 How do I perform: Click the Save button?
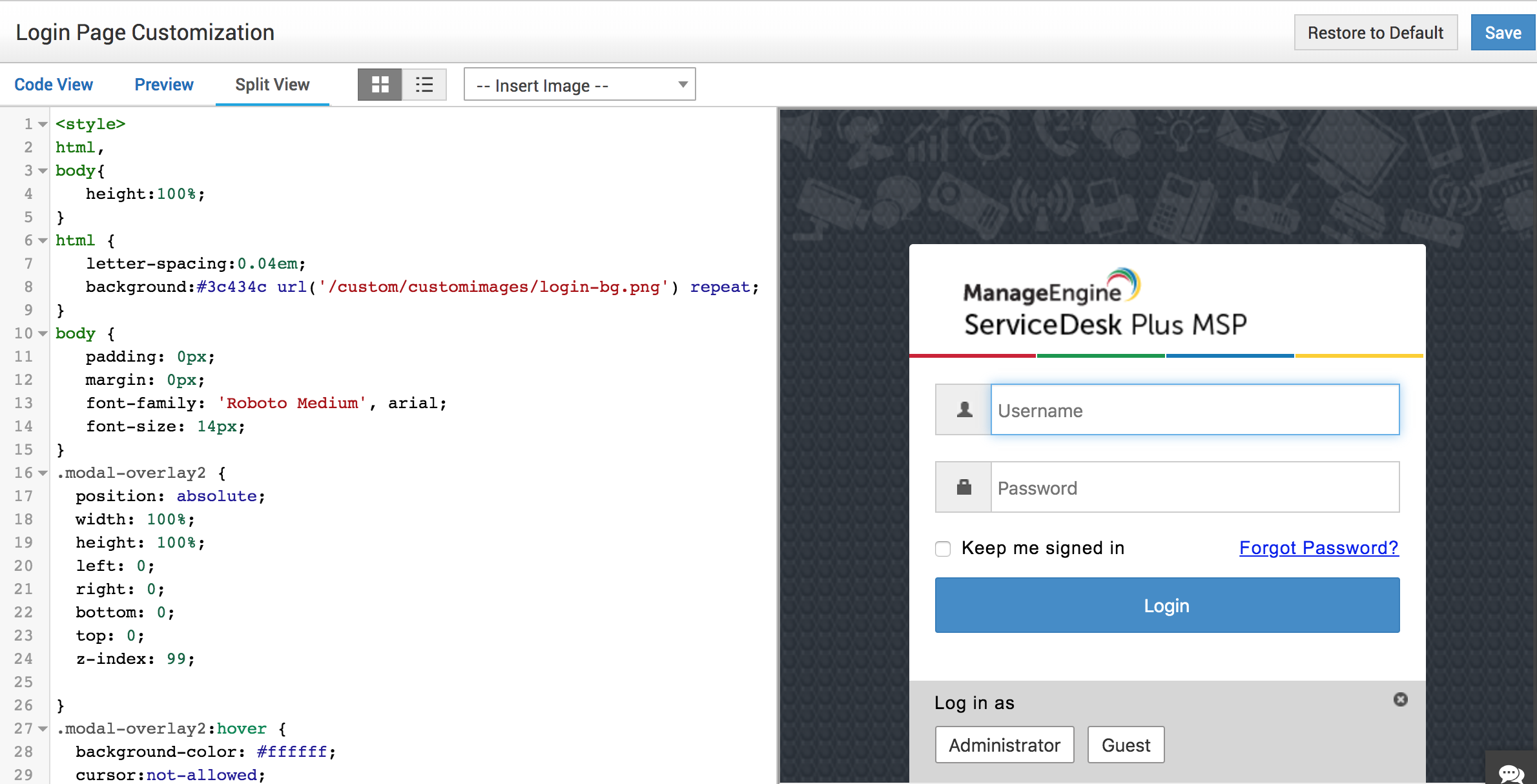[x=1504, y=32]
